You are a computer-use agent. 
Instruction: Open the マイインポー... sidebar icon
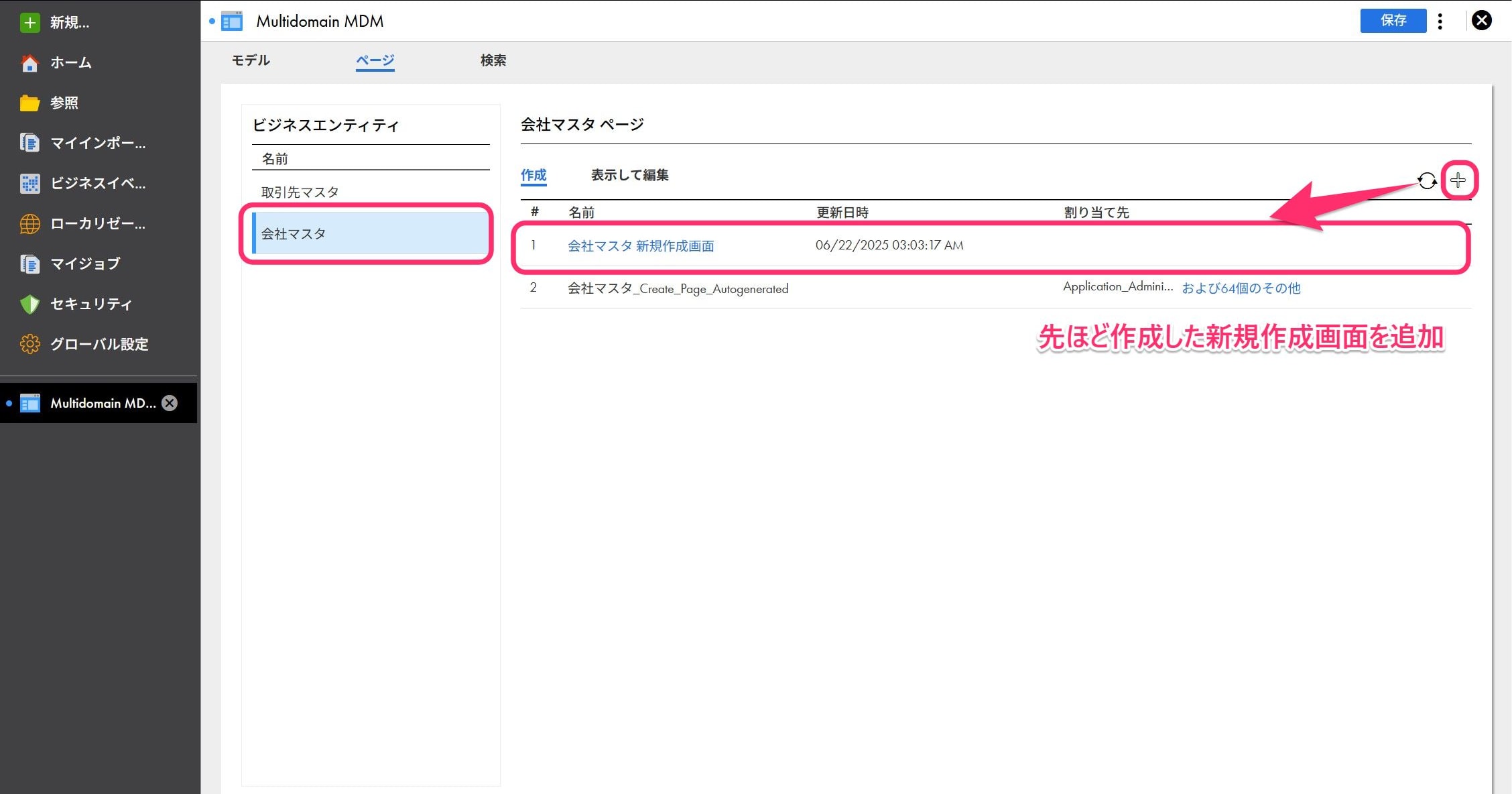(x=29, y=143)
